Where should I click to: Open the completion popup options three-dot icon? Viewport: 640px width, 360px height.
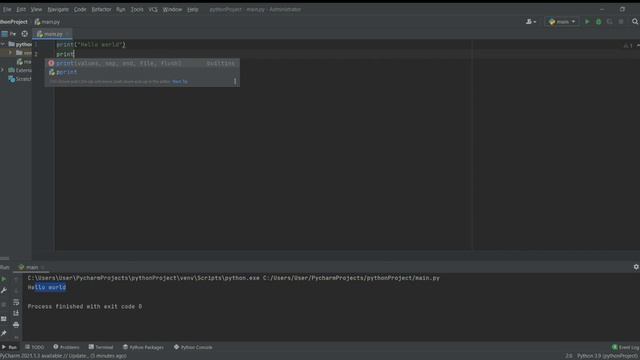click(x=235, y=82)
